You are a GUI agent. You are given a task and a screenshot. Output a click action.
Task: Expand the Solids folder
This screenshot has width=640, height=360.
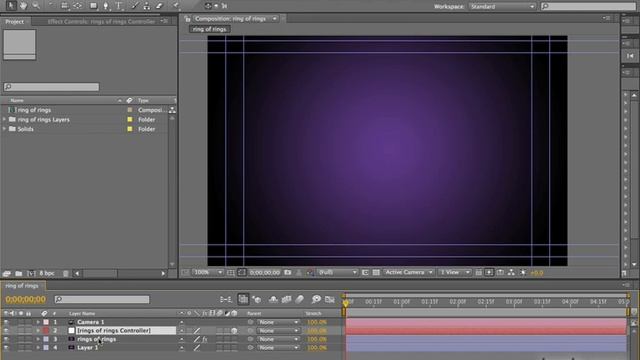click(x=4, y=129)
